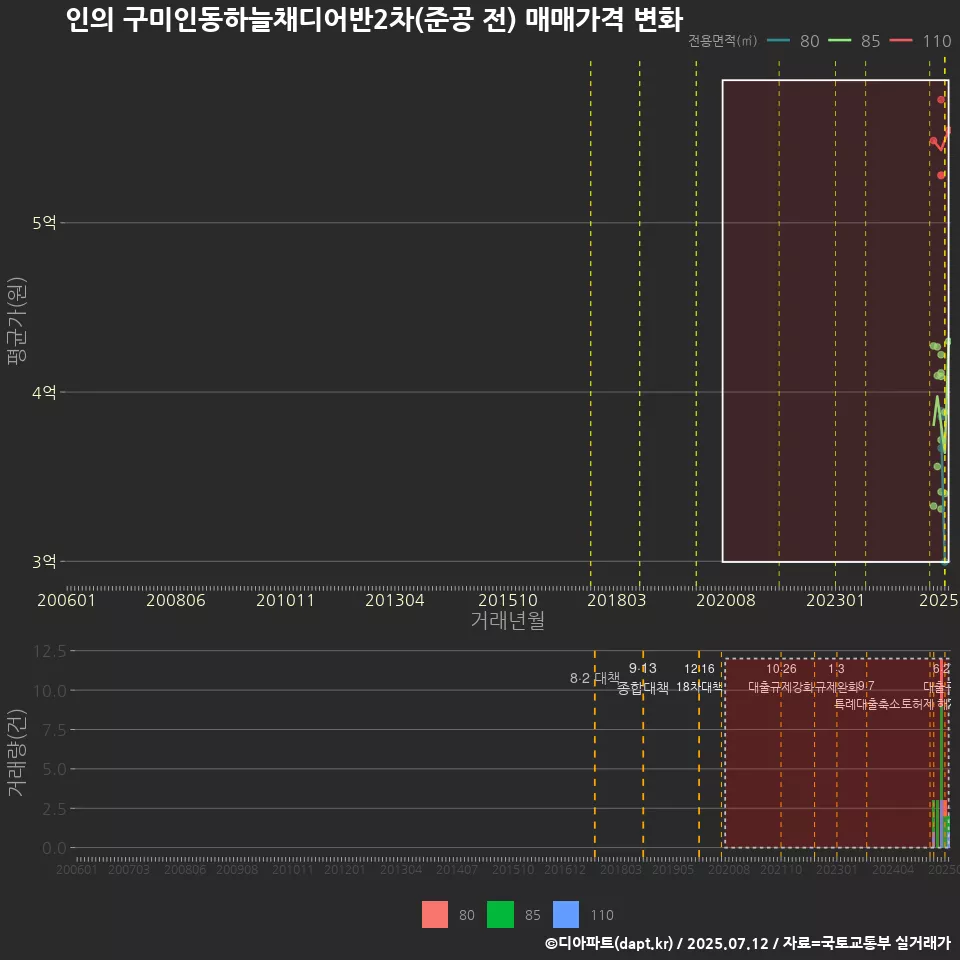Click the topmost red 110㎡ data point
The height and width of the screenshot is (960, 960).
(x=941, y=100)
